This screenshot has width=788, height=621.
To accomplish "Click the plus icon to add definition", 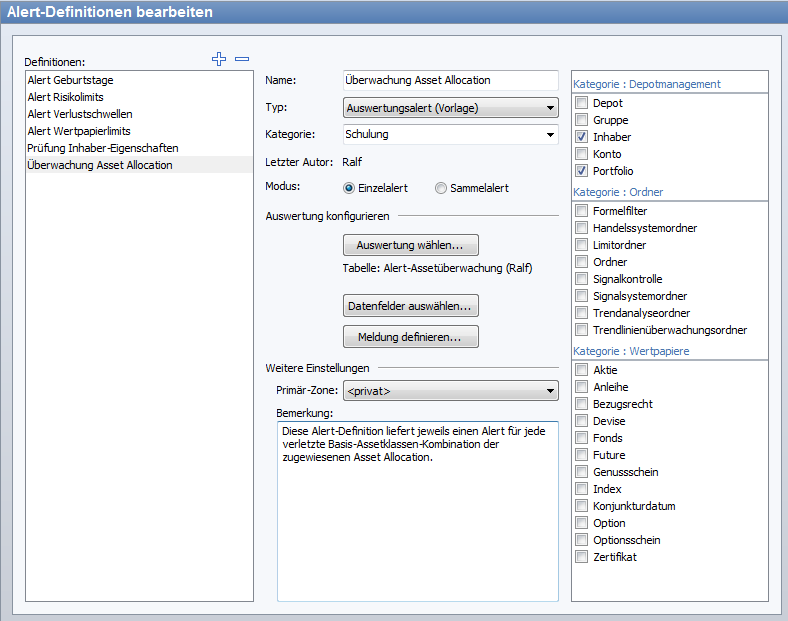I will coord(219,60).
